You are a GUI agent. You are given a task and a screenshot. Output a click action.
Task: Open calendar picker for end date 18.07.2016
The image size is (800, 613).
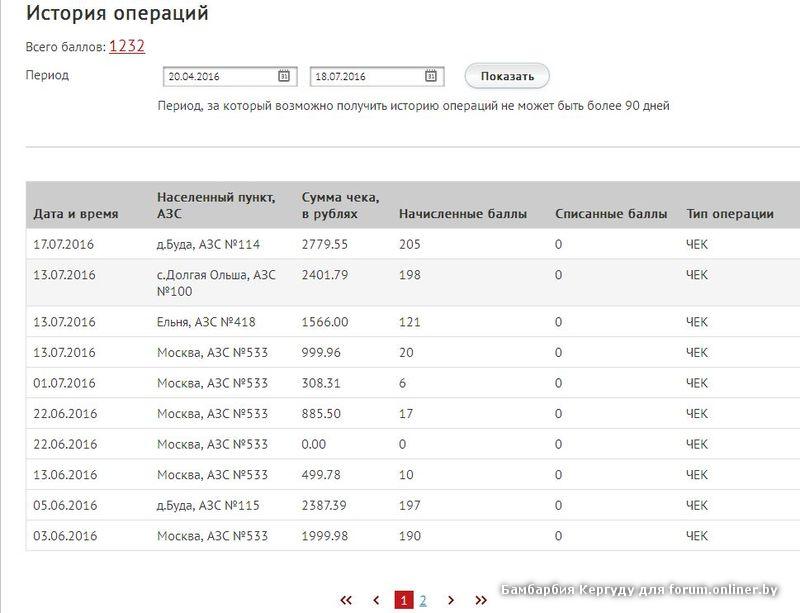431,76
